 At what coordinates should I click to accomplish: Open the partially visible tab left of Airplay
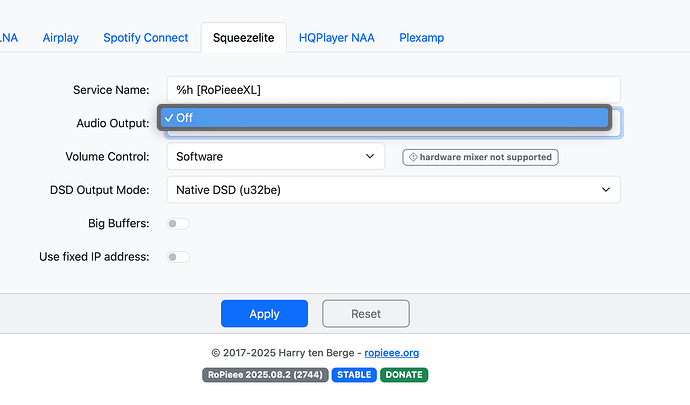pyautogui.click(x=10, y=38)
